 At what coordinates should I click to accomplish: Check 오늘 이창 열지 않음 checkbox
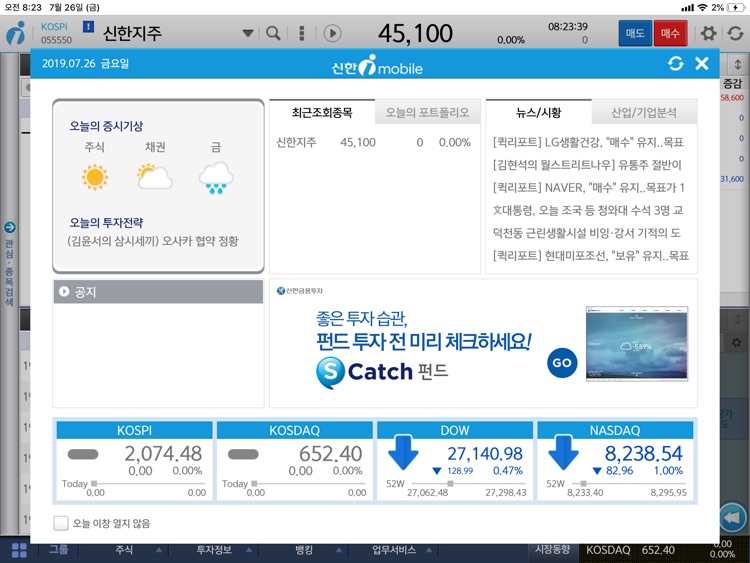pyautogui.click(x=61, y=523)
